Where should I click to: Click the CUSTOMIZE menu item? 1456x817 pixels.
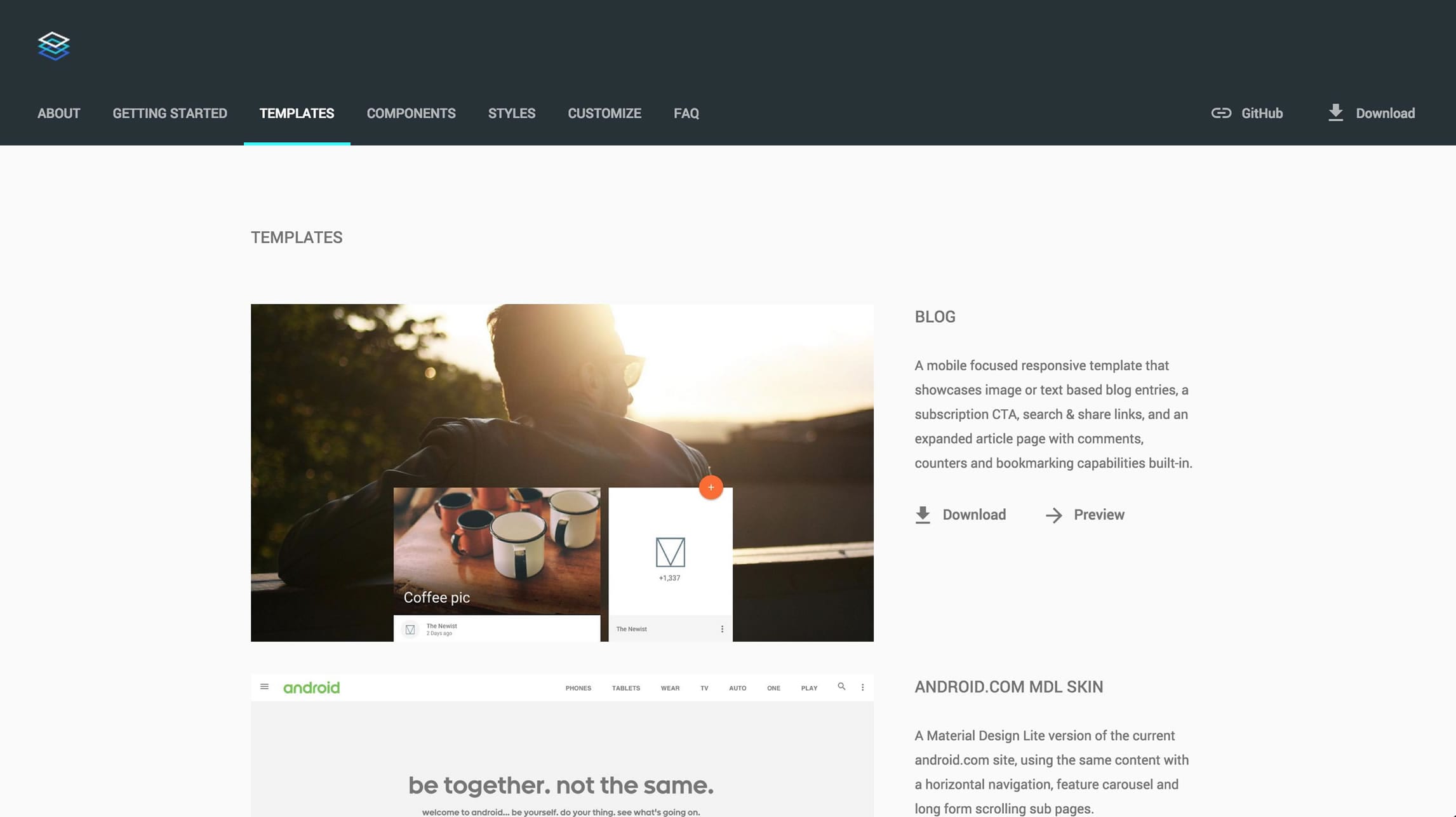[604, 113]
